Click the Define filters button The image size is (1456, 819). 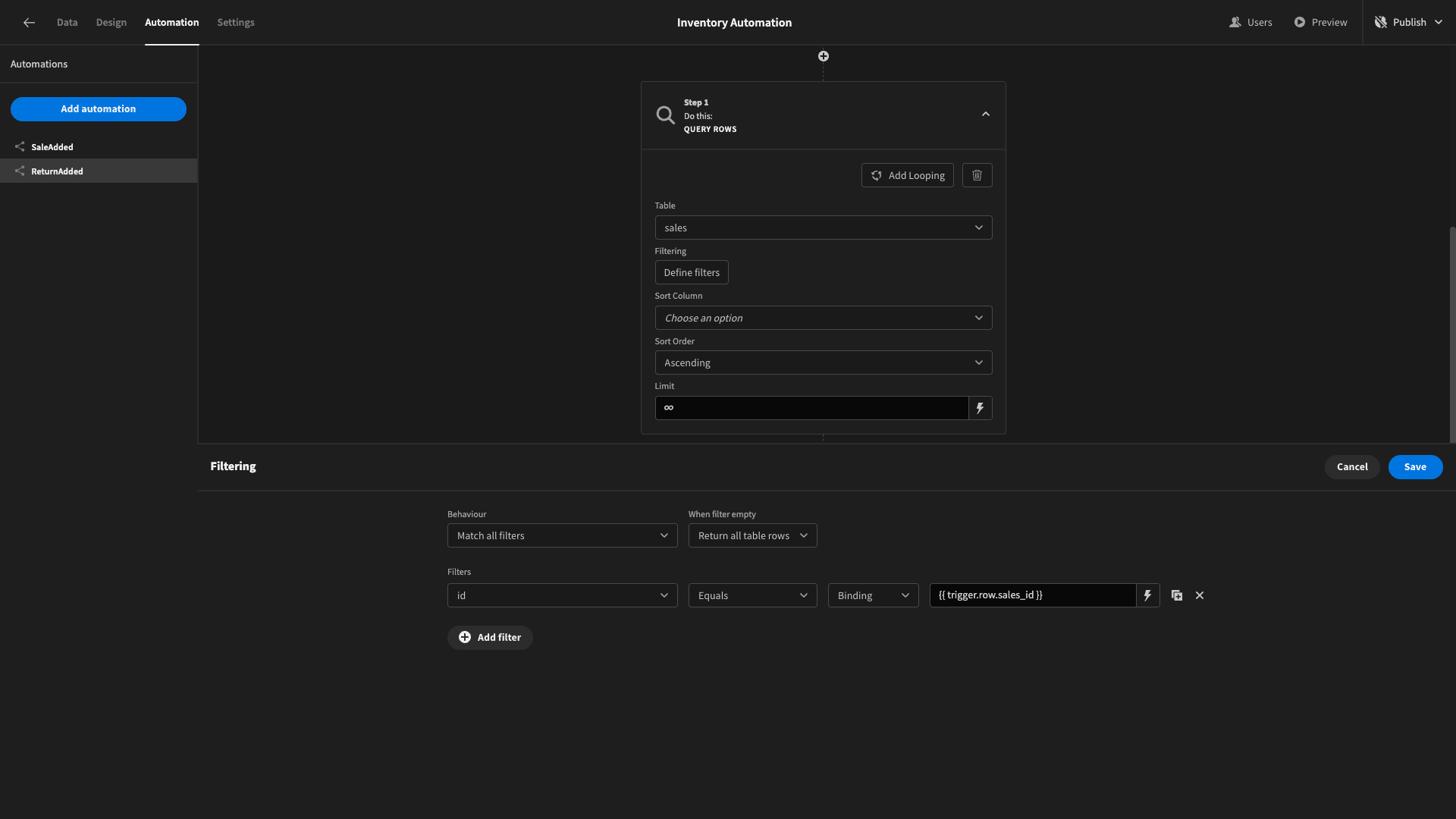(x=692, y=272)
